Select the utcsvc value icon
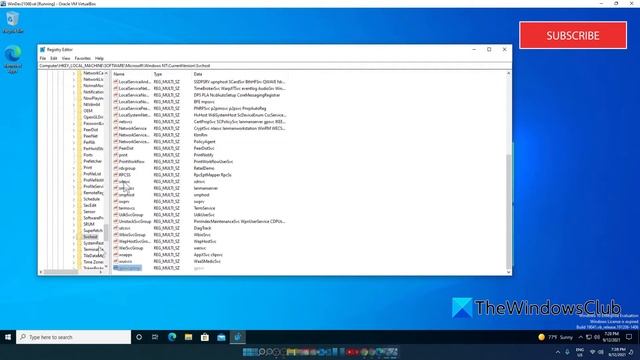Image resolution: width=640 pixels, height=360 pixels. (x=116, y=228)
